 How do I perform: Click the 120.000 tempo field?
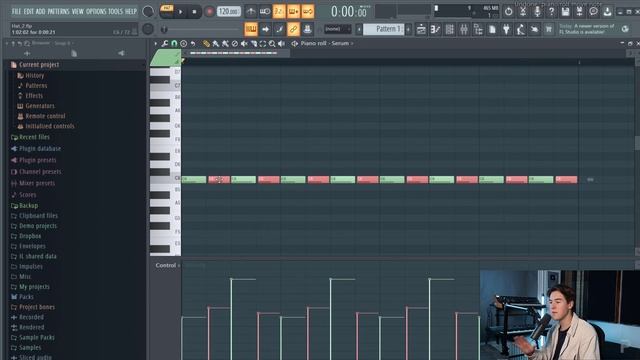[x=229, y=11]
